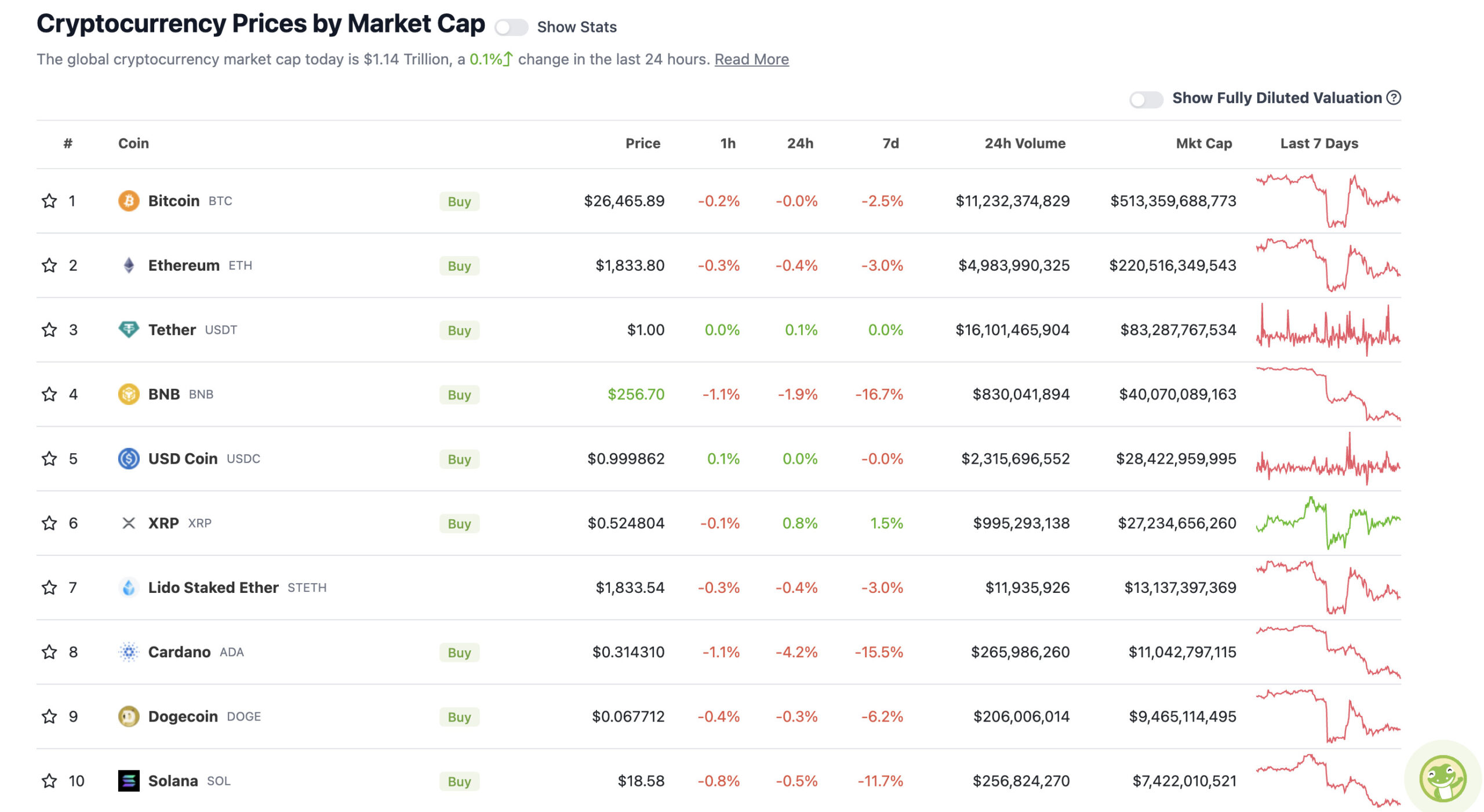Viewport: 1484px width, 812px height.
Task: Click the help icon beside Fully Diluted Valuation
Action: coord(1394,98)
